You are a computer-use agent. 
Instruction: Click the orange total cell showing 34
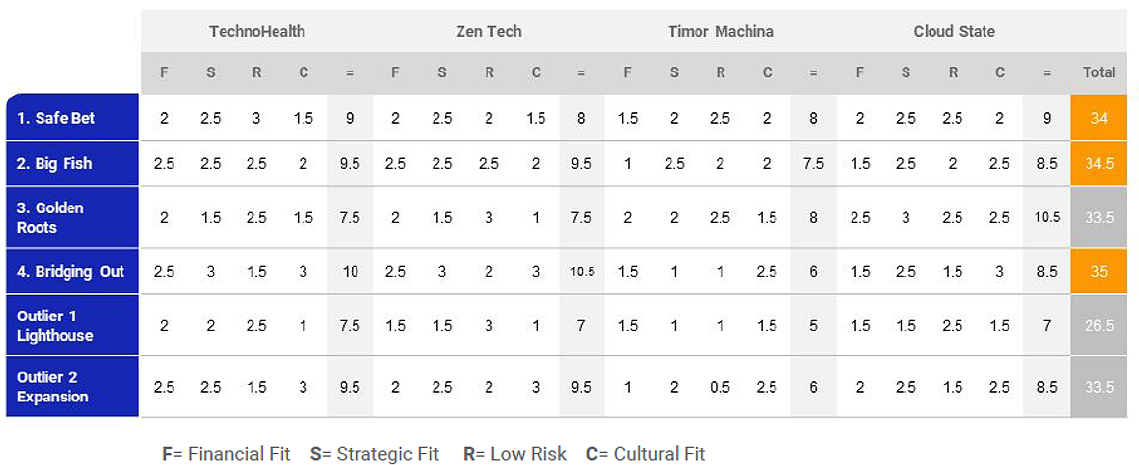pos(1099,117)
